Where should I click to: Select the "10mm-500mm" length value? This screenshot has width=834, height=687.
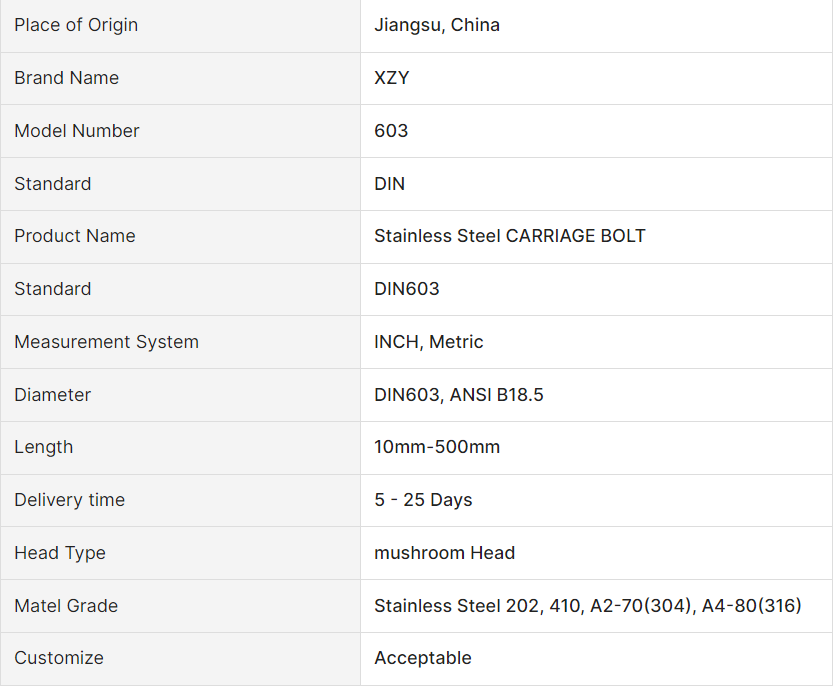tap(437, 447)
